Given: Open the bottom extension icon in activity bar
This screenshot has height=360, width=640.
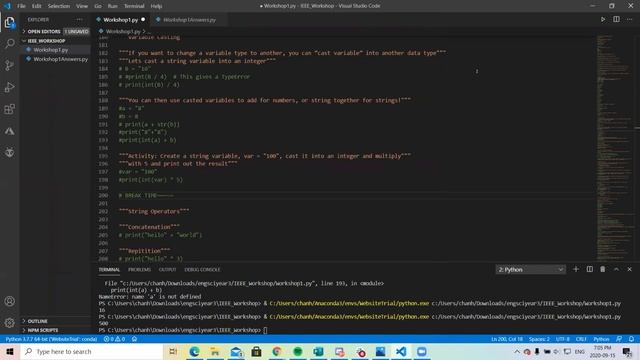Looking at the screenshot, I should click(x=9, y=153).
